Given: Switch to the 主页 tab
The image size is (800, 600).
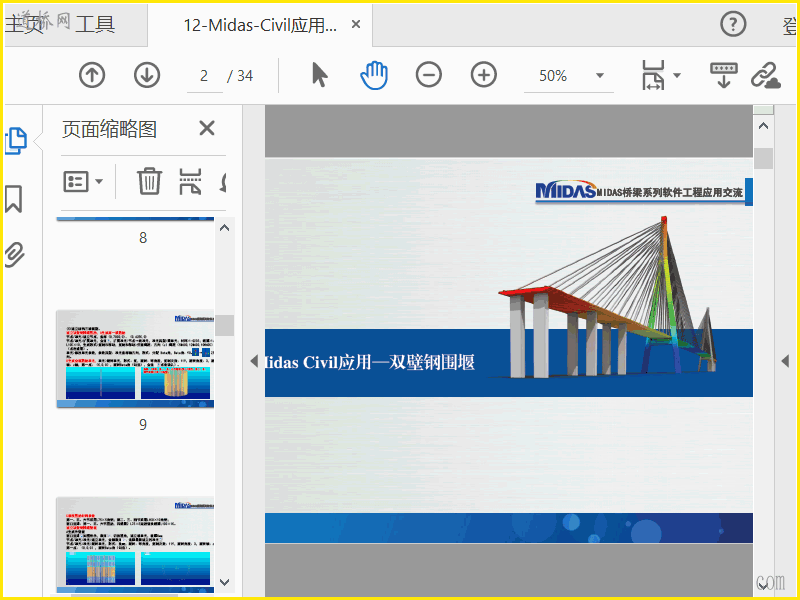Looking at the screenshot, I should coord(24,24).
